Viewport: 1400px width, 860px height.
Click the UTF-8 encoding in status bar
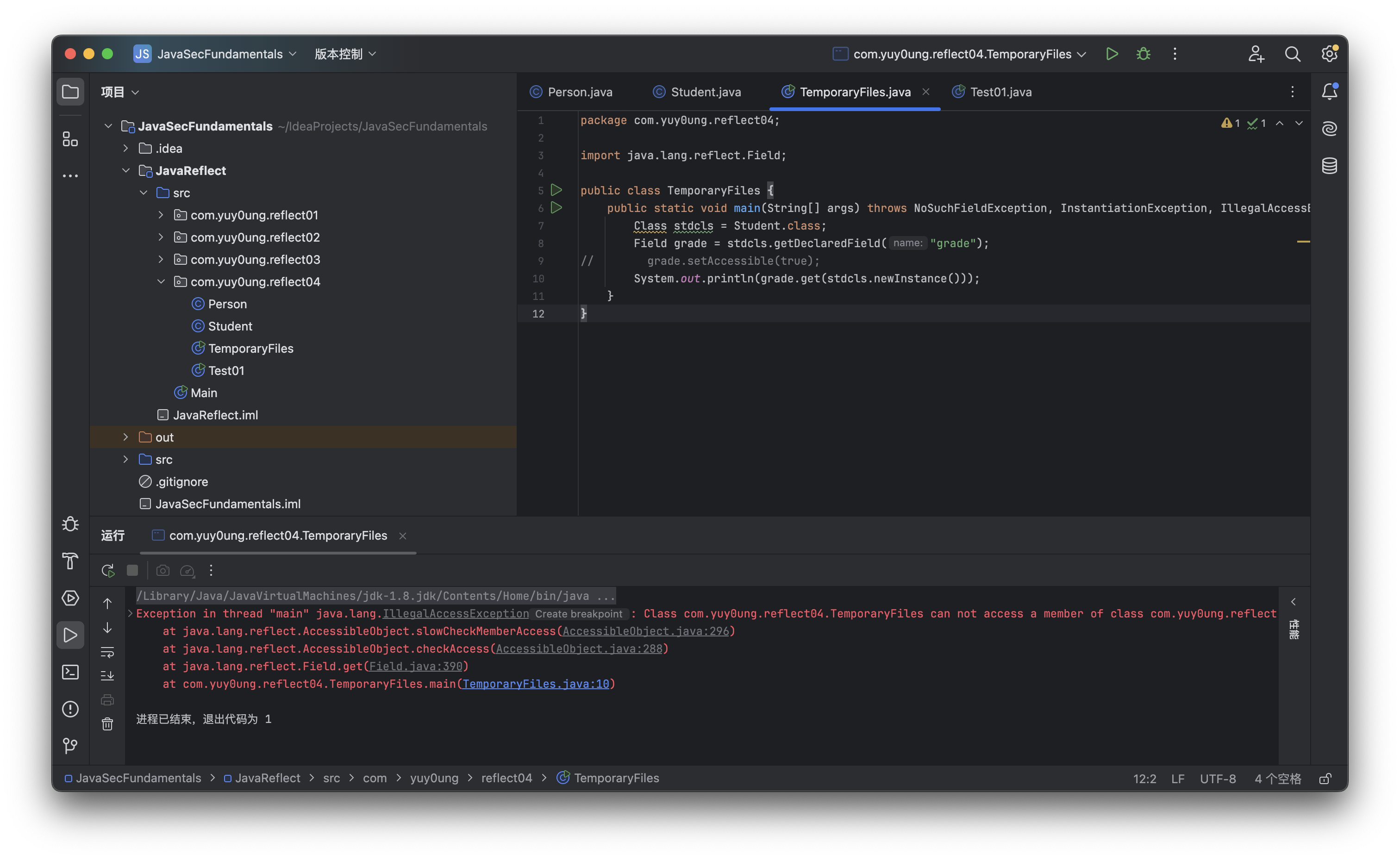click(x=1218, y=779)
